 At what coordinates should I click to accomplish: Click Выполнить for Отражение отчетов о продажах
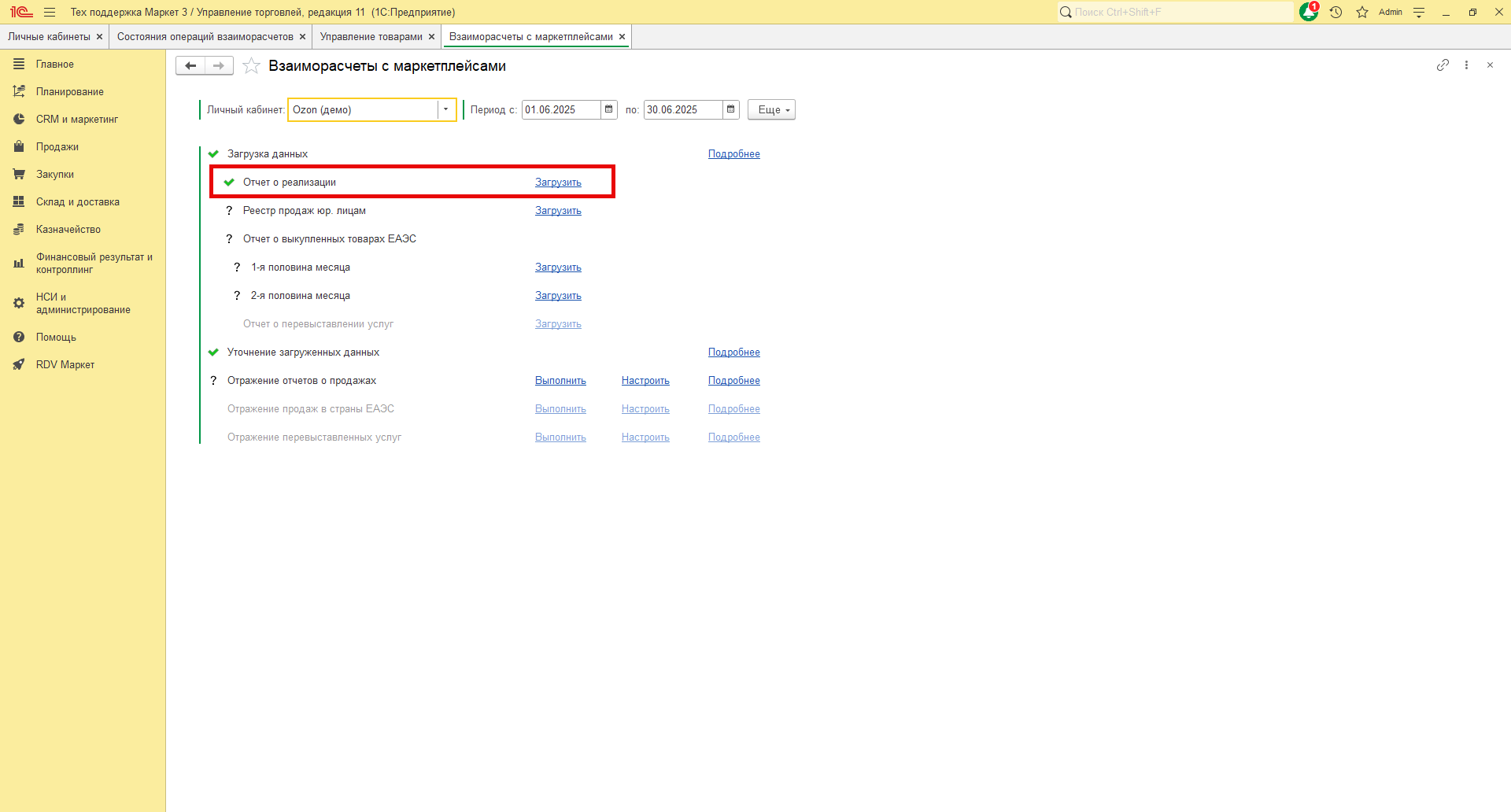(x=560, y=381)
